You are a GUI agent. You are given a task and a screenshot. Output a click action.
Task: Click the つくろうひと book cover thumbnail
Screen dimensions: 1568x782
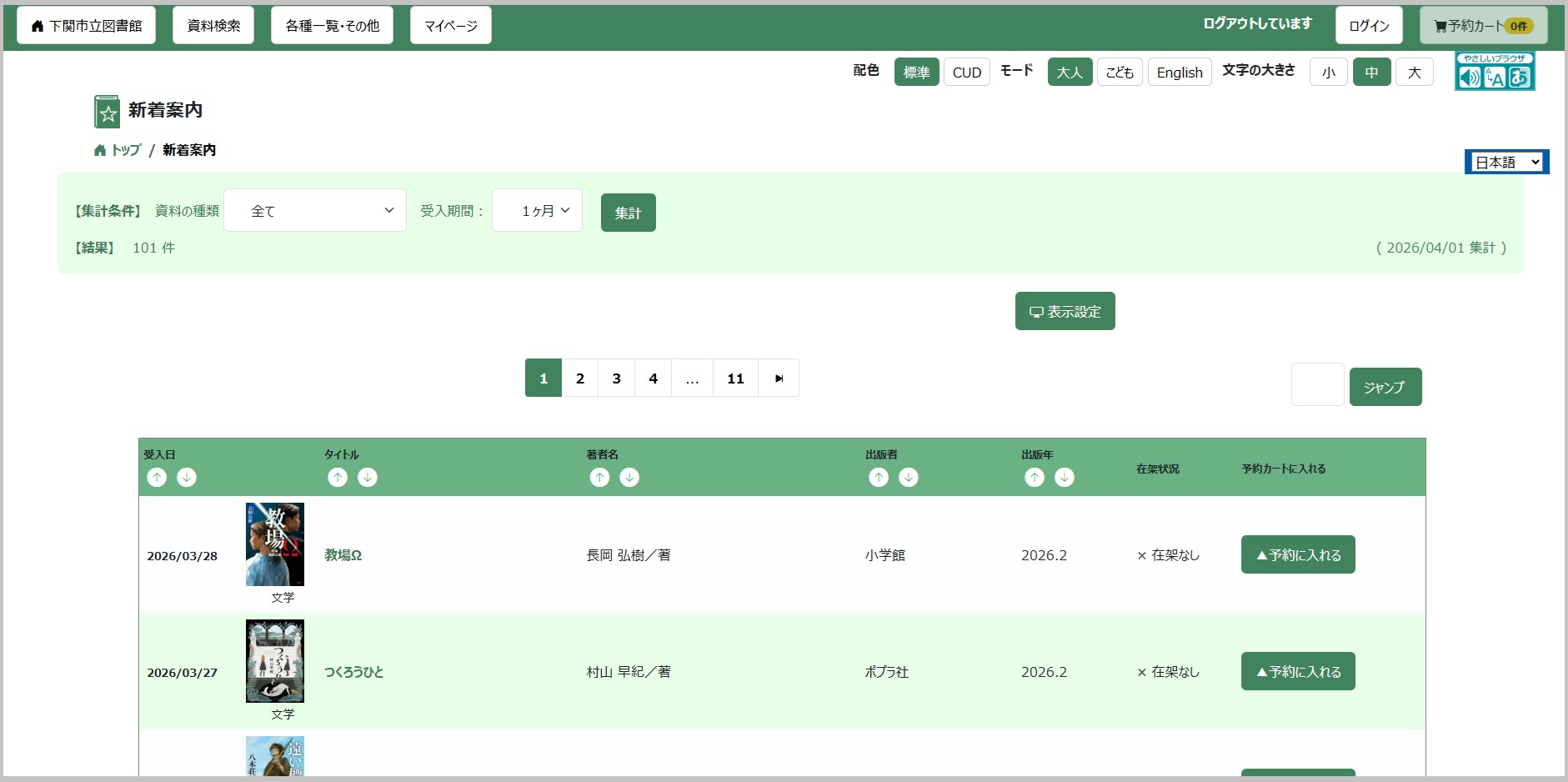tap(275, 661)
